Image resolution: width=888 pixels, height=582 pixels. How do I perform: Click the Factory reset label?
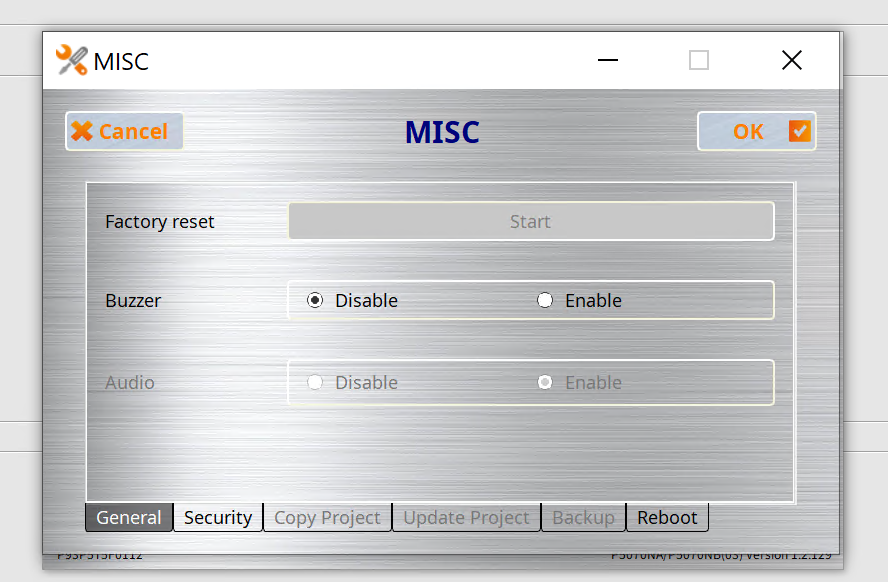(160, 221)
